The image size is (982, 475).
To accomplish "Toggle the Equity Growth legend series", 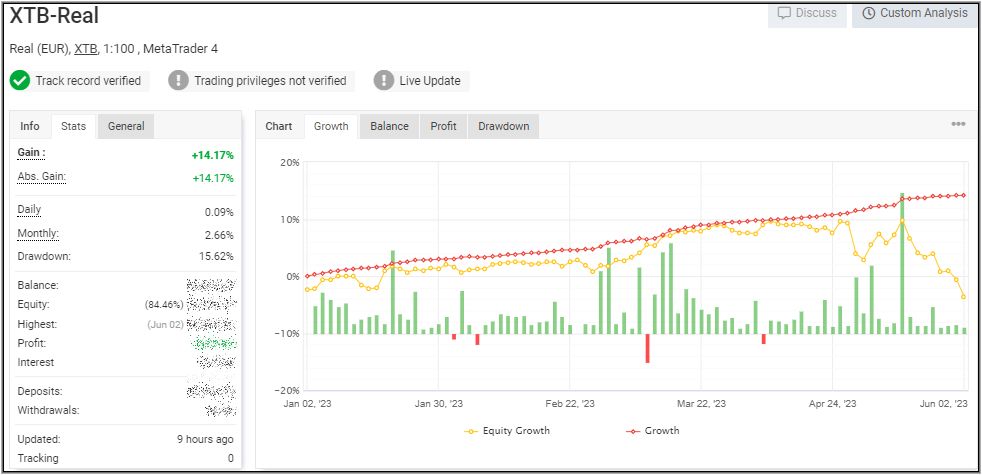I will [x=508, y=431].
